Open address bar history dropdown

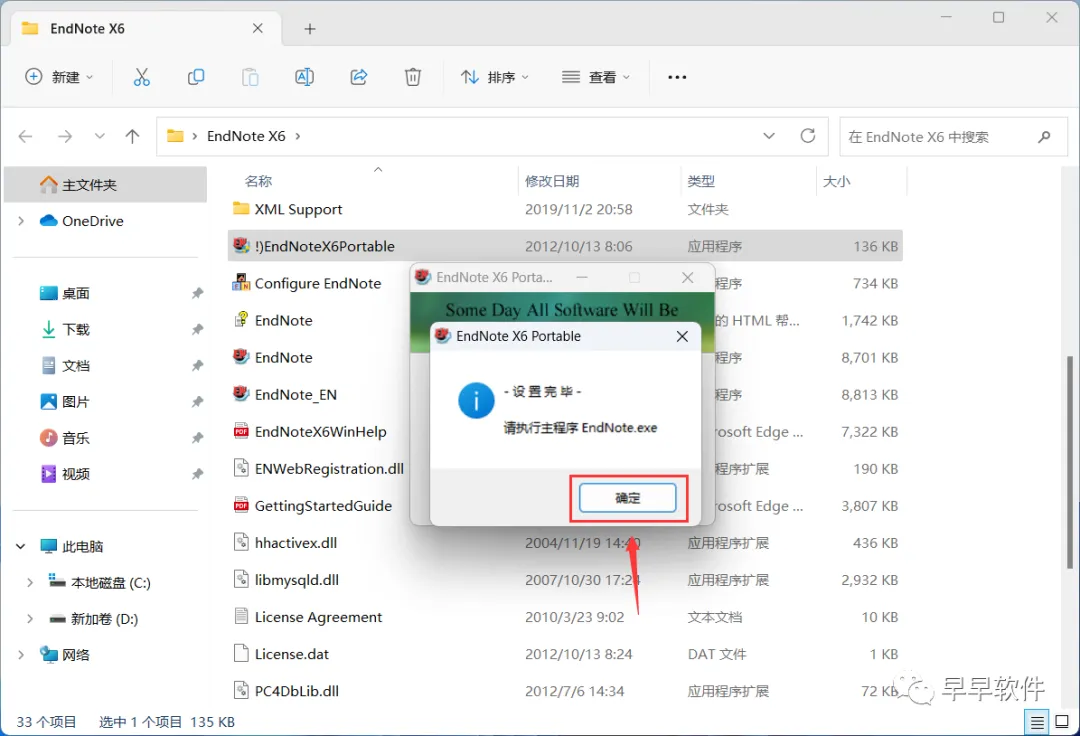point(769,136)
